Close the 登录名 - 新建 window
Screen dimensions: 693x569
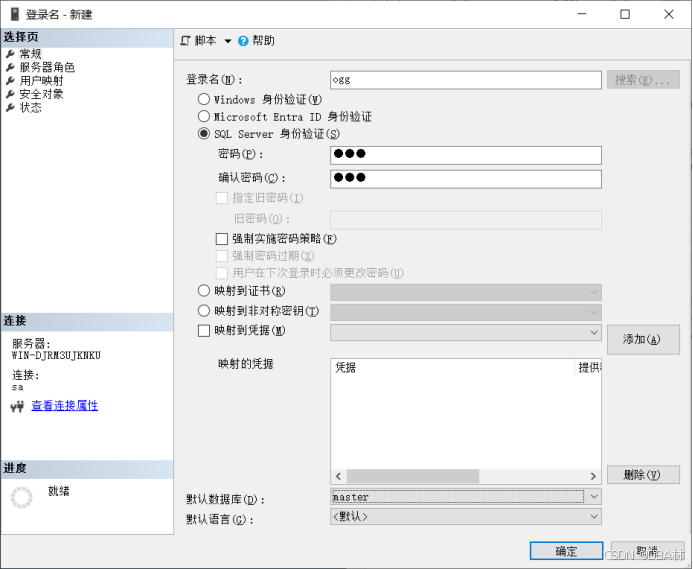click(669, 14)
